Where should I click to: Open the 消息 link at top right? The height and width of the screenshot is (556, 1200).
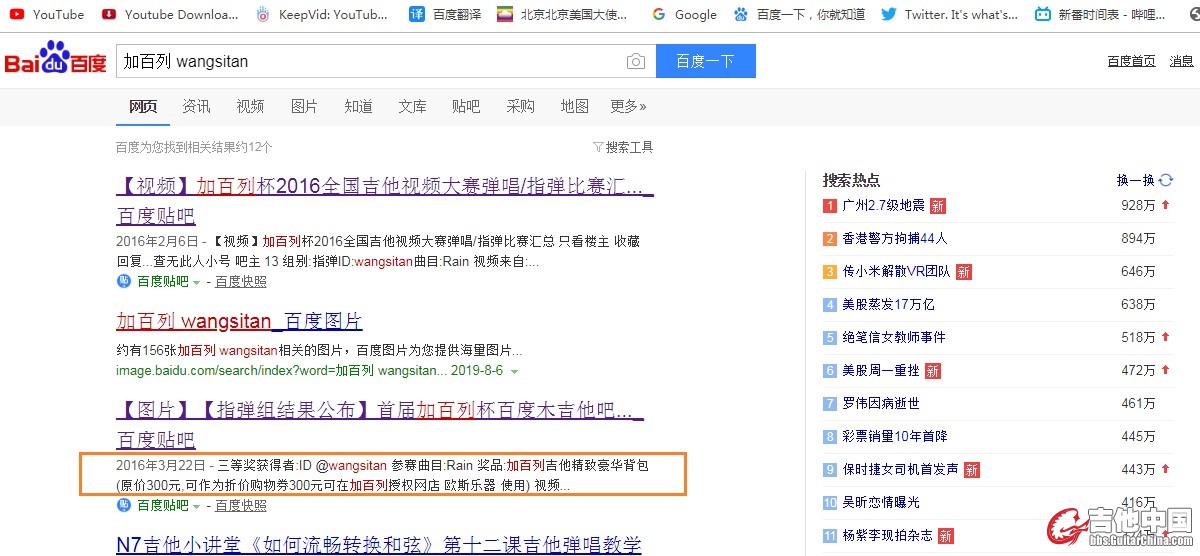click(x=1181, y=61)
